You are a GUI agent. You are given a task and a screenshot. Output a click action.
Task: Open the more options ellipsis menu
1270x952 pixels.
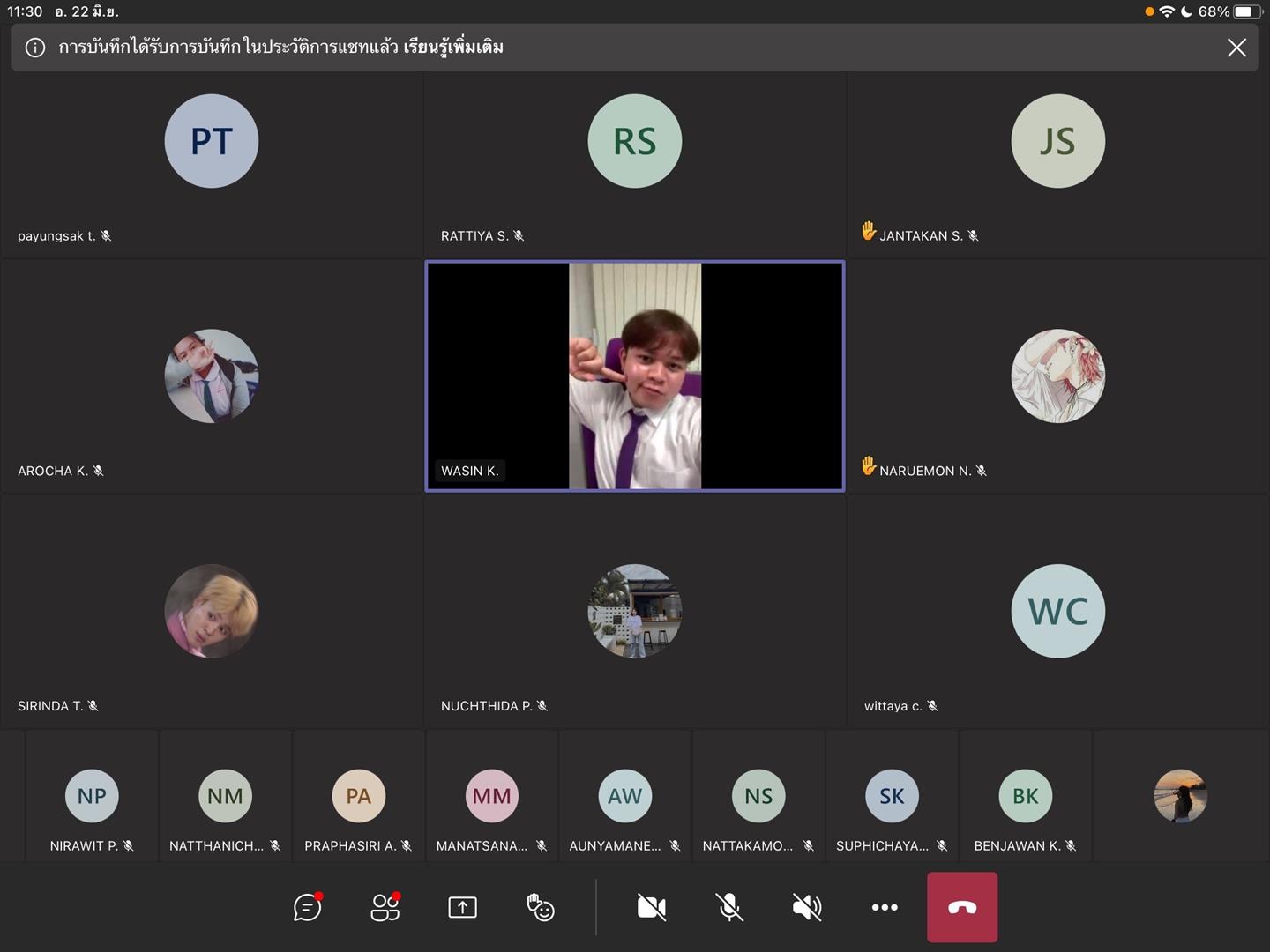pyautogui.click(x=885, y=907)
